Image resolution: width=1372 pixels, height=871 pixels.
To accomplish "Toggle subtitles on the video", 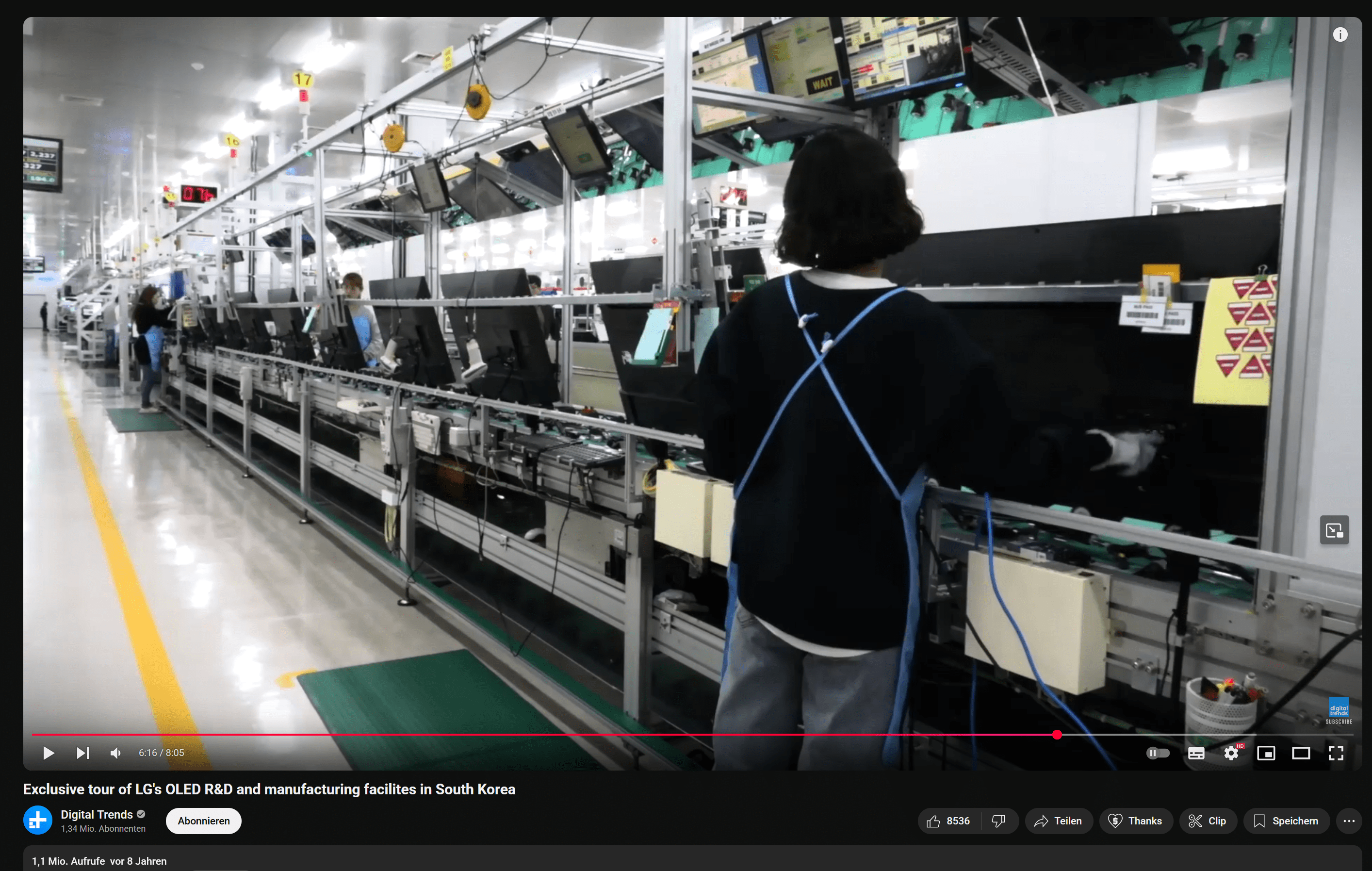I will click(1195, 753).
